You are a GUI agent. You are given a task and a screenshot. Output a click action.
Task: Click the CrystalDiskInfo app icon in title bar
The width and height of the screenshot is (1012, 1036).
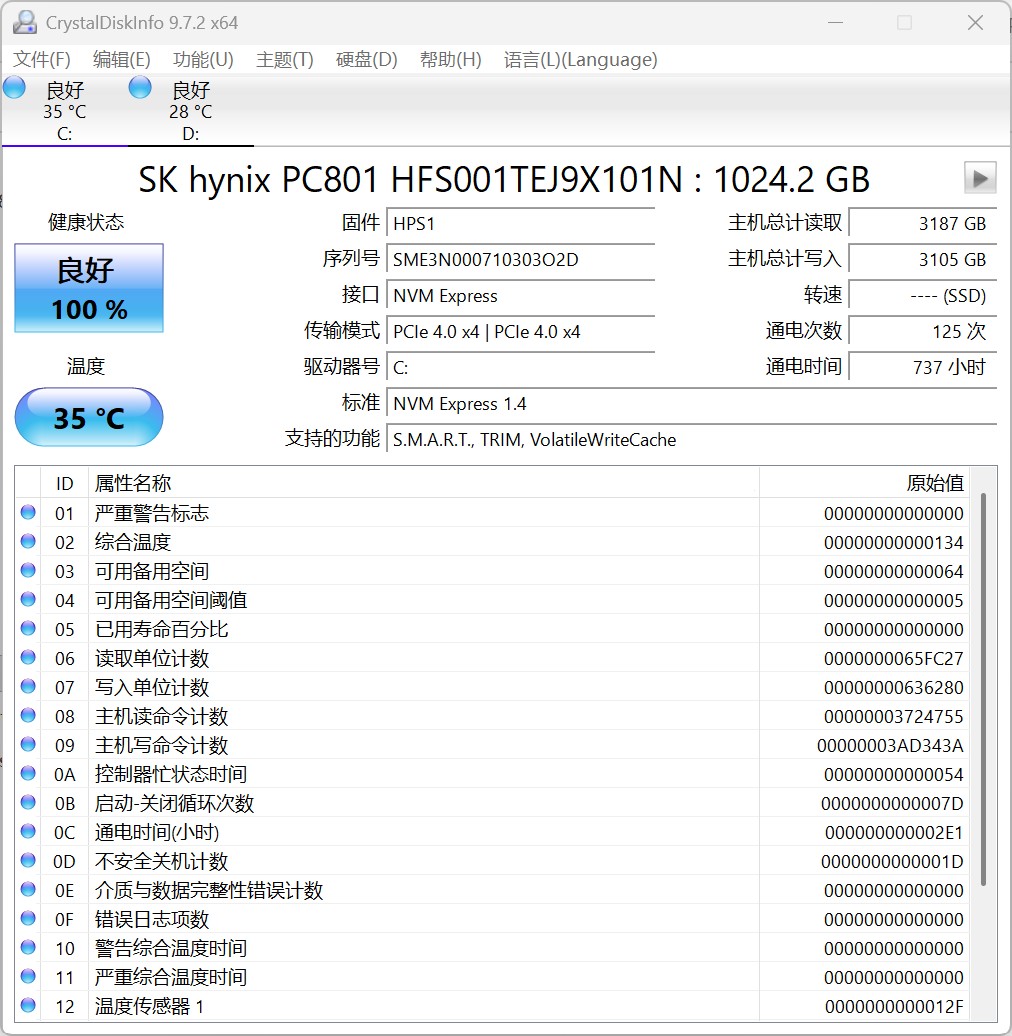[x=25, y=22]
